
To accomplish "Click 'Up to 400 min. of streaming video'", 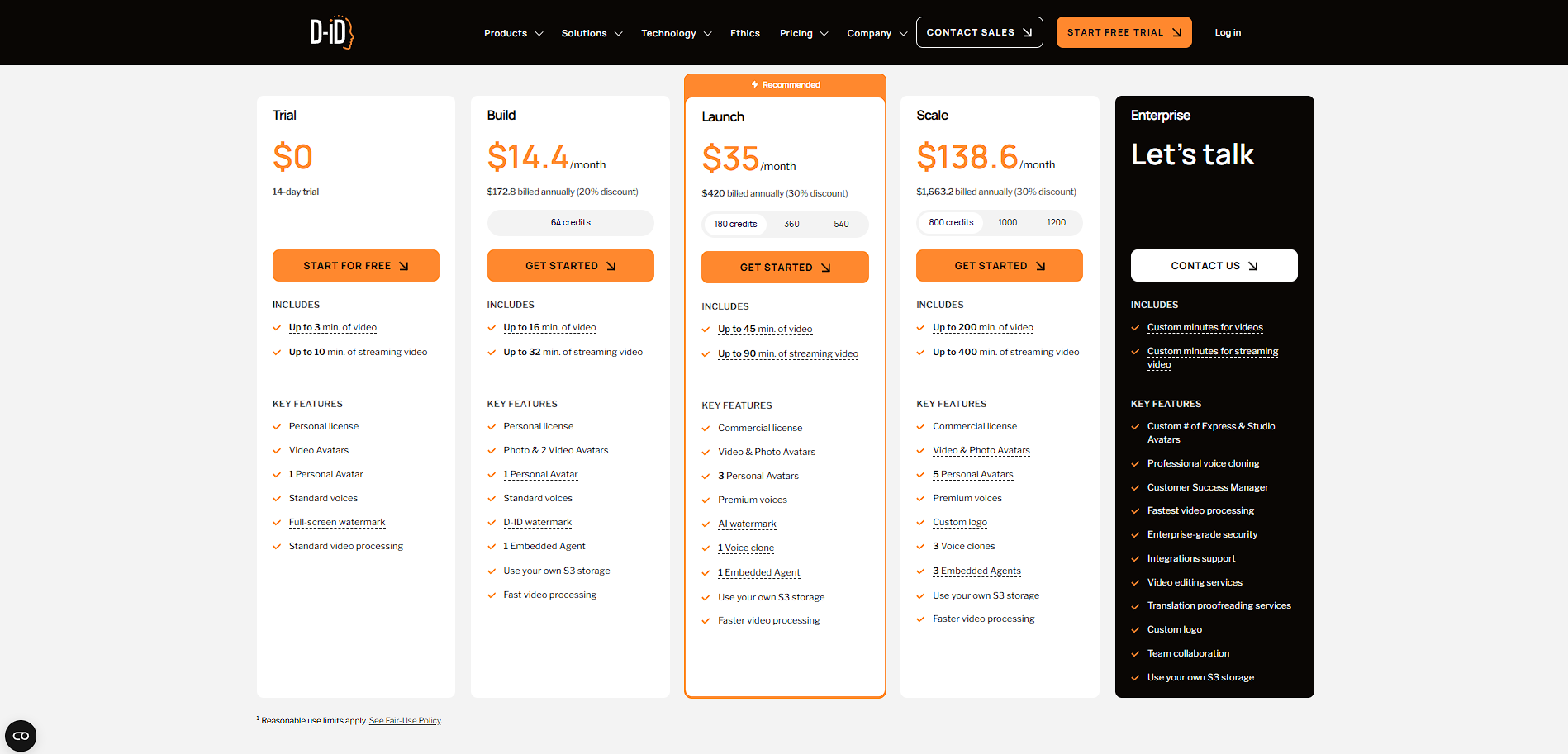I will (x=1006, y=352).
